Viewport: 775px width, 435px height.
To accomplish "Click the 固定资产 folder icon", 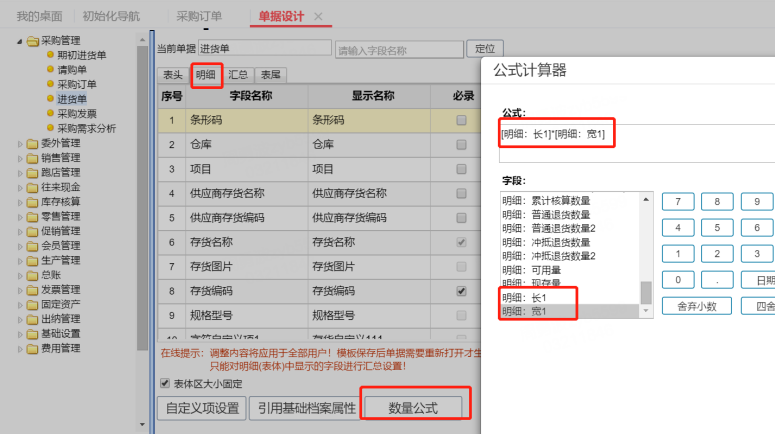I will [33, 304].
